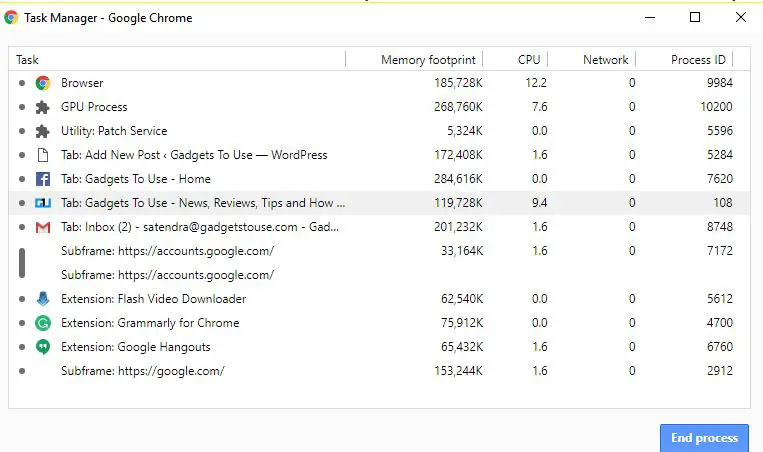Click the Flash Video Downloader extension icon

click(43, 299)
